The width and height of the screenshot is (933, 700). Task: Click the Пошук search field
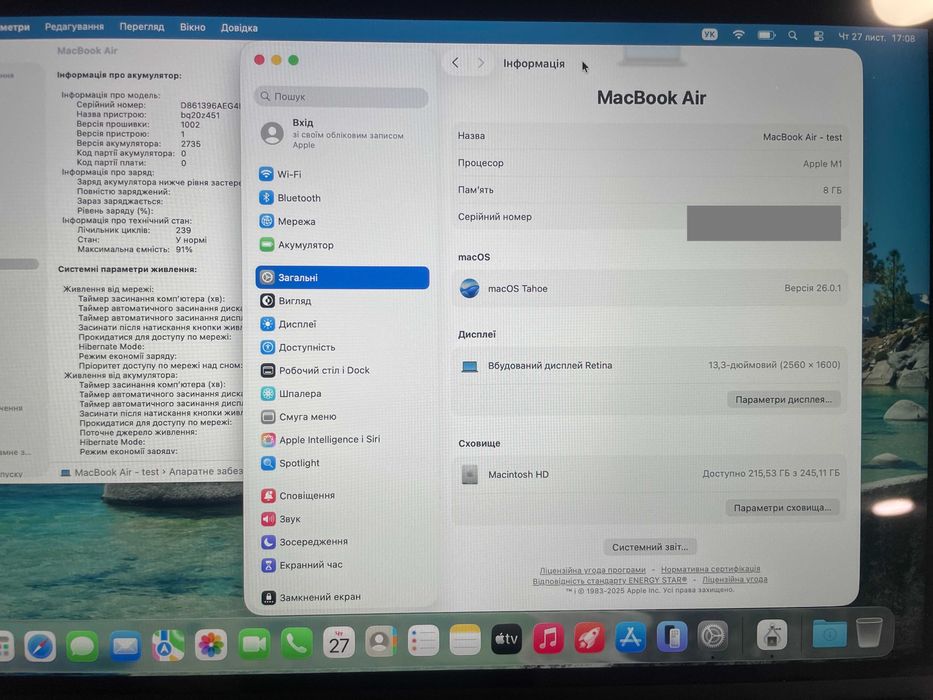(342, 96)
